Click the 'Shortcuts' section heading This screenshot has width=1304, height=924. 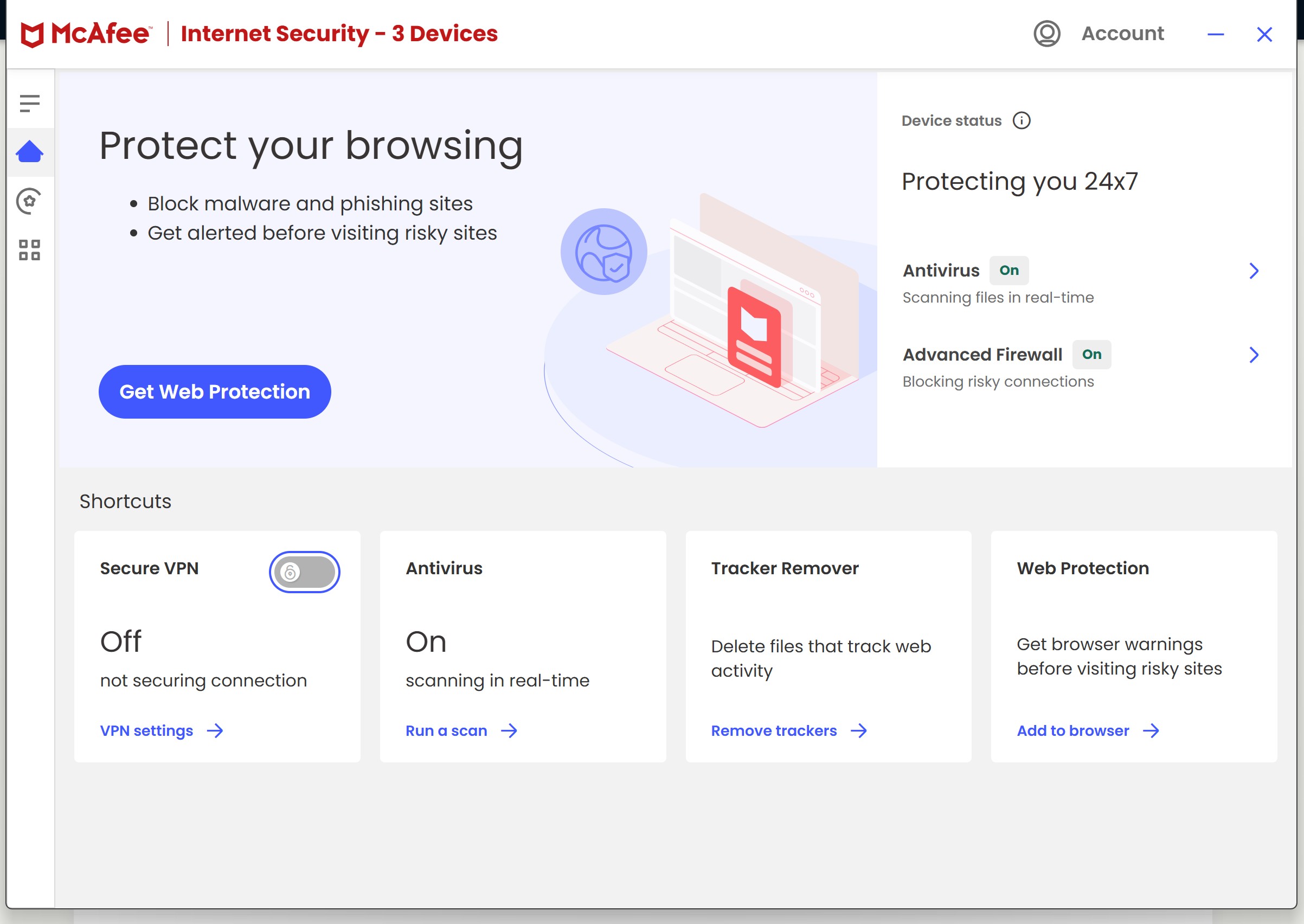(125, 501)
